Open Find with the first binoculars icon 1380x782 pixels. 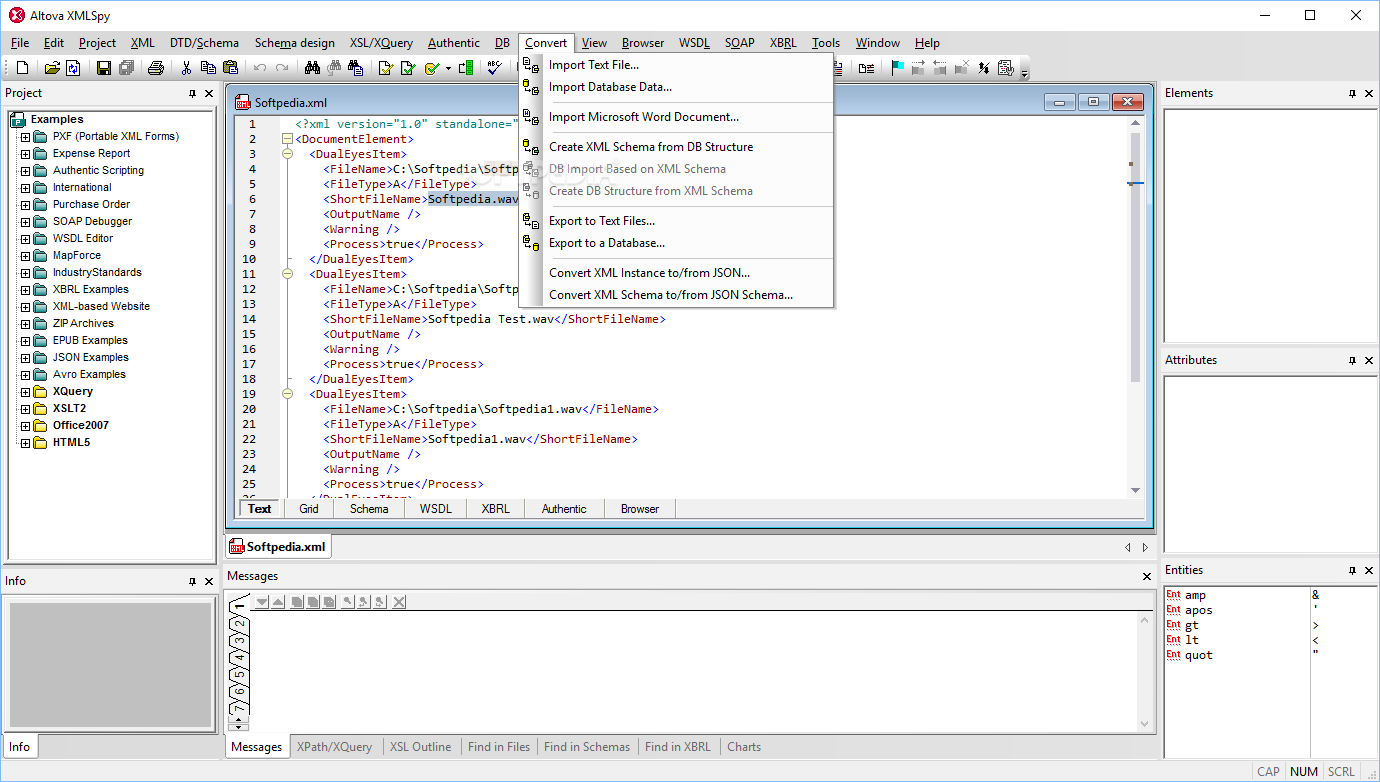tap(312, 68)
